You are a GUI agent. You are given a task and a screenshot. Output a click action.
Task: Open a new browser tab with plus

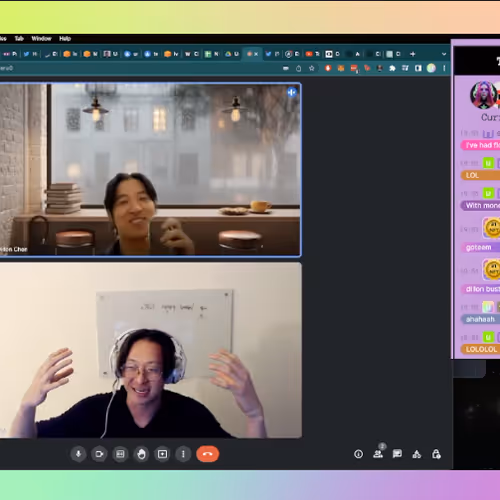413,54
